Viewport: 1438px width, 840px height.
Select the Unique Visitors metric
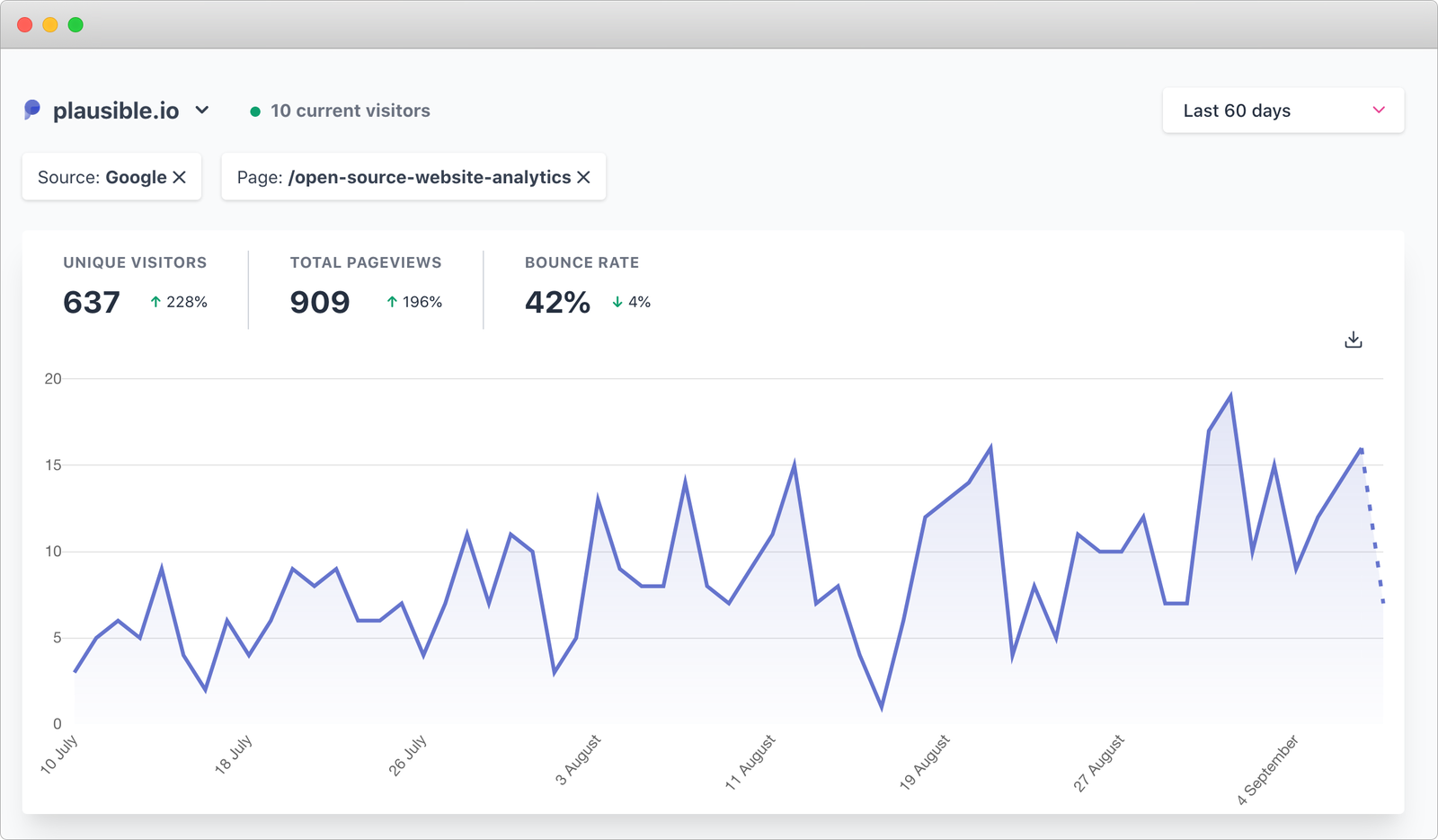[x=135, y=283]
